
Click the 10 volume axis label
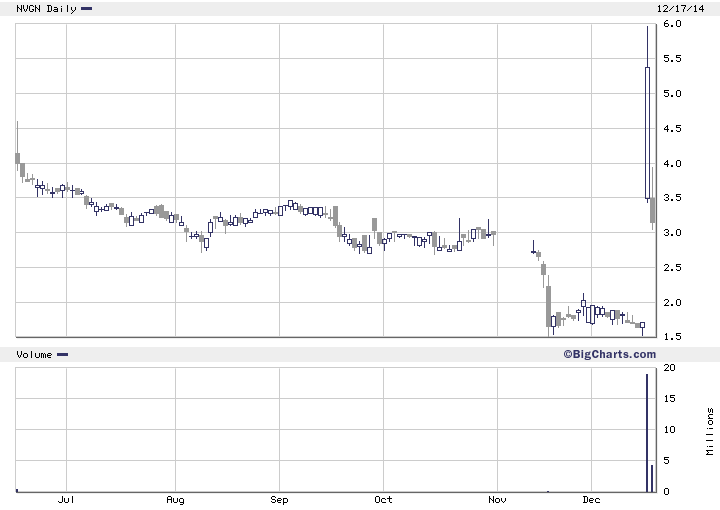pyautogui.click(x=669, y=430)
